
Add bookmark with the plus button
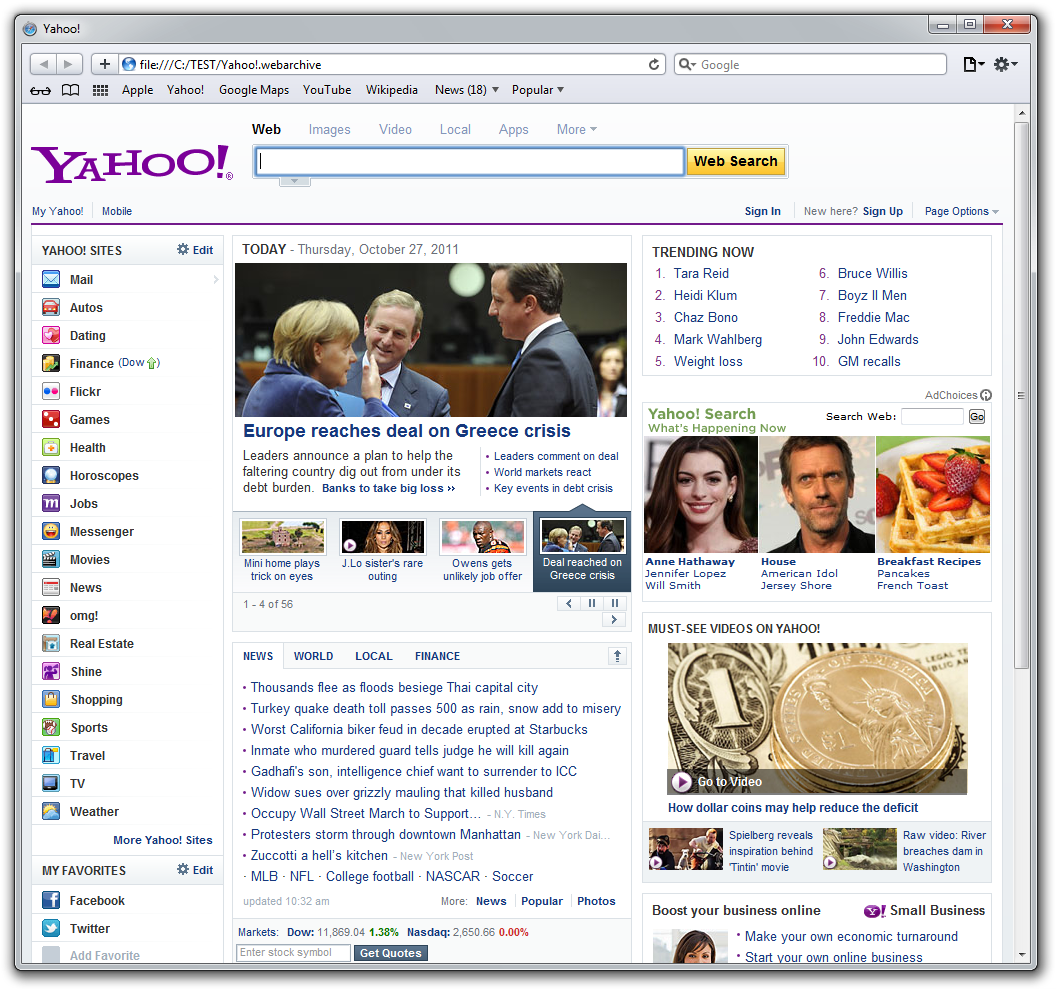click(x=104, y=65)
